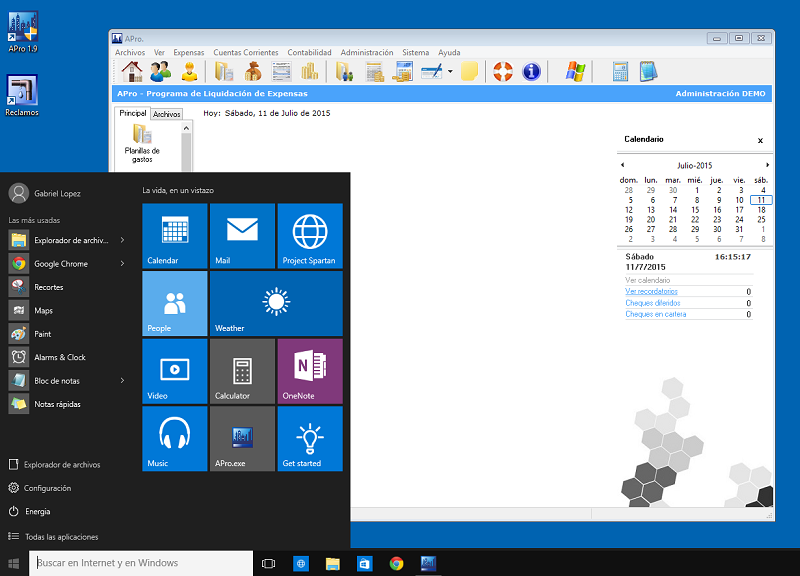Click Todas las aplicaciones in Start menu
The height and width of the screenshot is (576, 800).
[x=60, y=537]
